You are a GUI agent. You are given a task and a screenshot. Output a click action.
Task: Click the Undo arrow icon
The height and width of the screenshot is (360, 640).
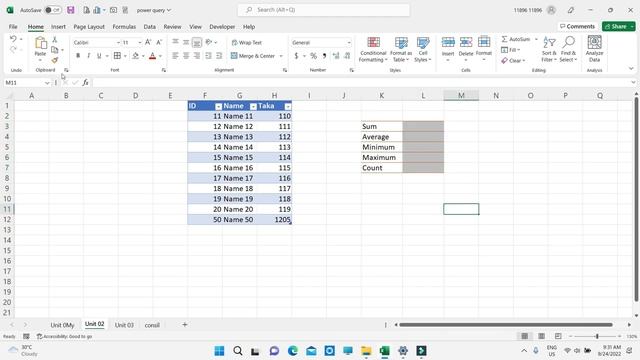pos(13,39)
